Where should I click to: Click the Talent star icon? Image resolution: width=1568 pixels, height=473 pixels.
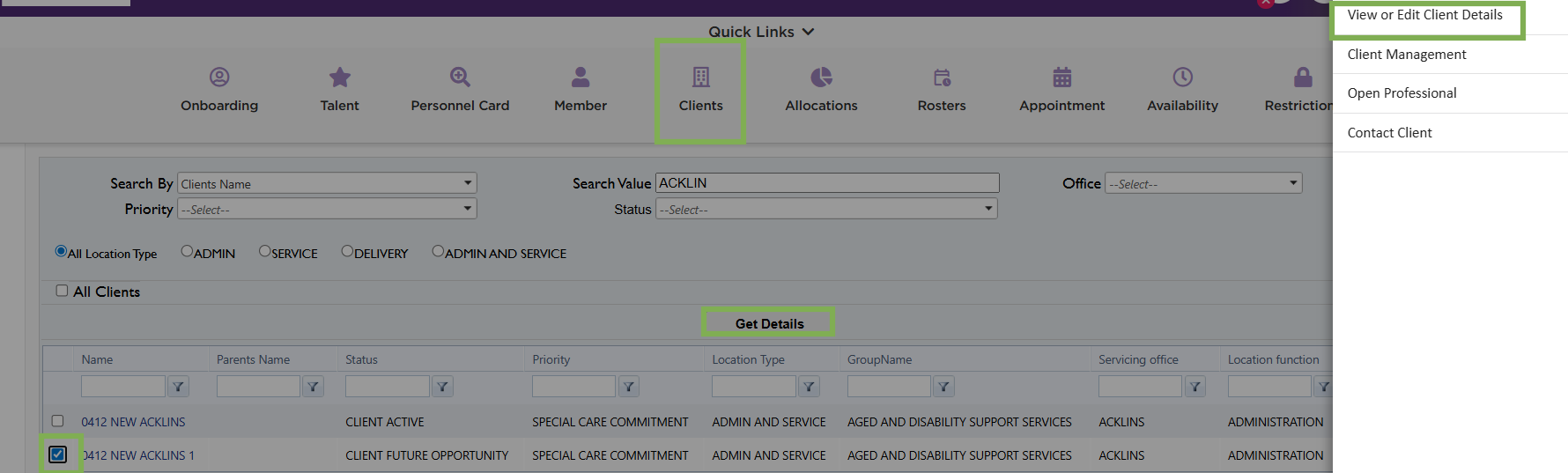(339, 78)
